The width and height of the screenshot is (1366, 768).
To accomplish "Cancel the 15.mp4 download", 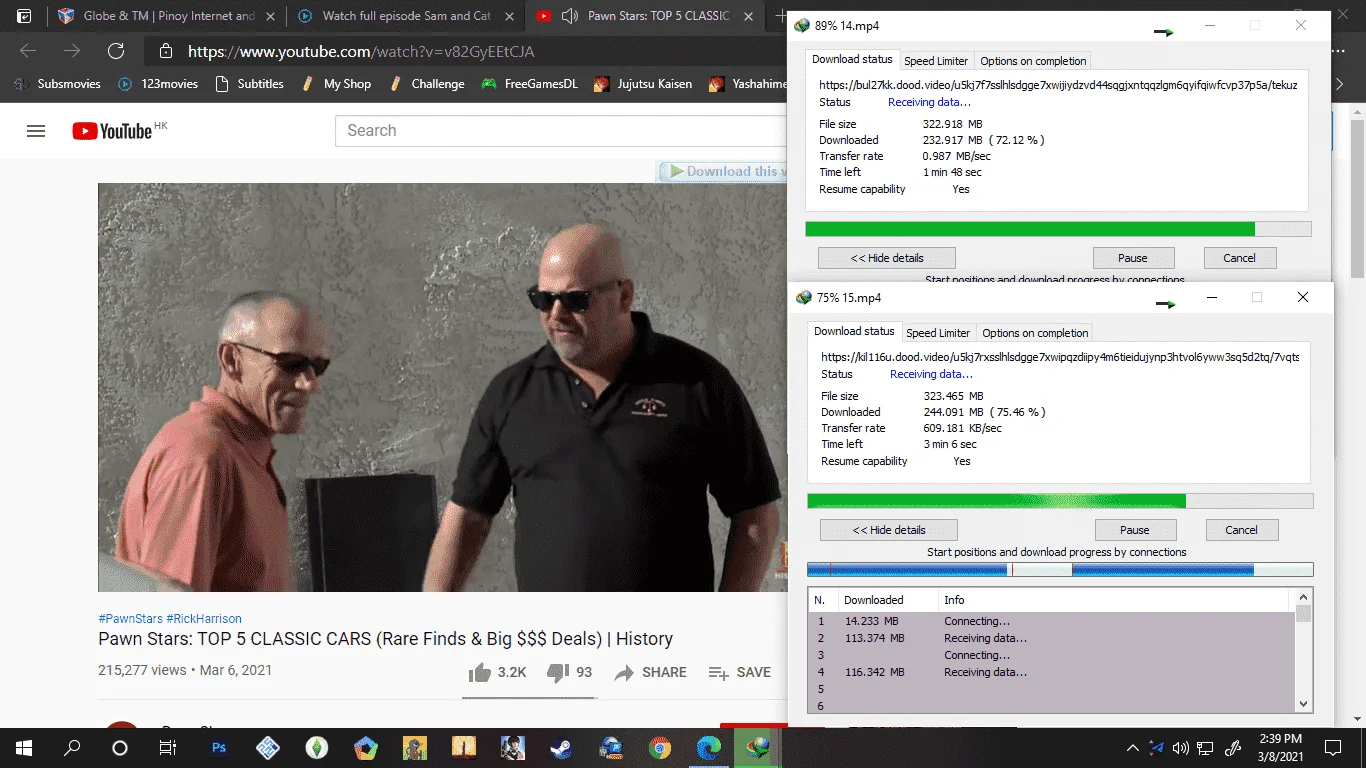I will click(1242, 530).
